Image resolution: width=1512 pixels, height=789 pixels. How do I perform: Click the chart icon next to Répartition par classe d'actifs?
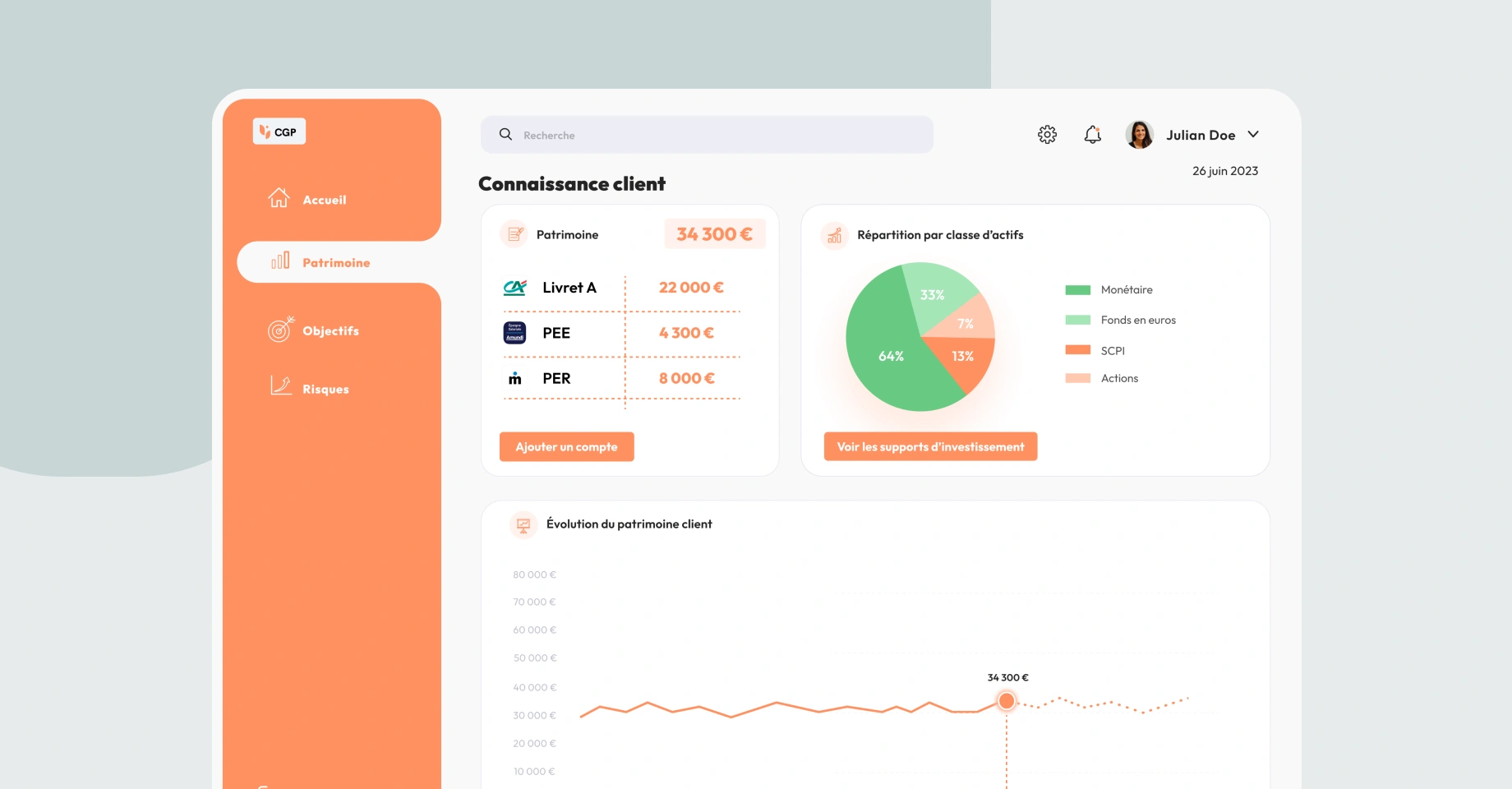pos(835,236)
